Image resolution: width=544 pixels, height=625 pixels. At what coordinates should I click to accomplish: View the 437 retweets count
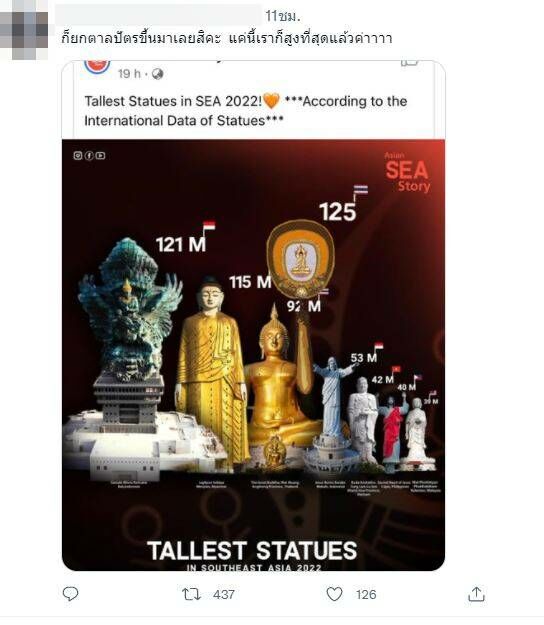tap(224, 594)
